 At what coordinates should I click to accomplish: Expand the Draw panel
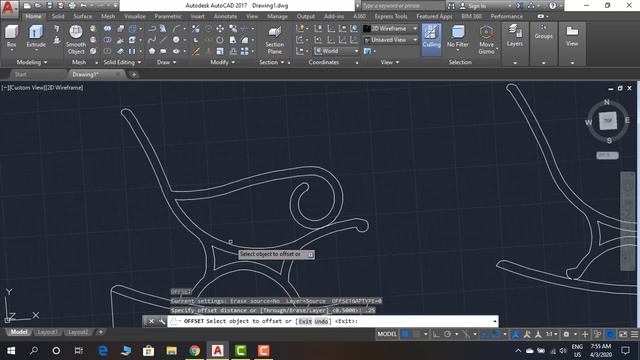click(167, 62)
